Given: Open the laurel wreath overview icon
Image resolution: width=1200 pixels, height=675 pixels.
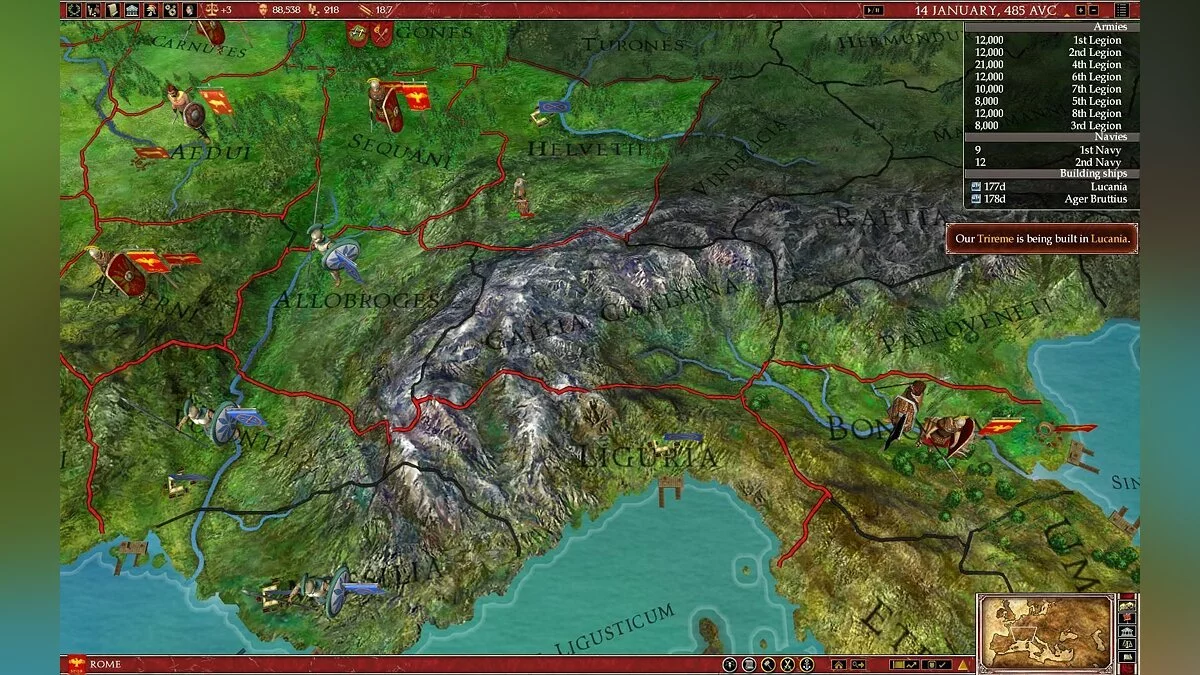Looking at the screenshot, I should click(x=74, y=10).
